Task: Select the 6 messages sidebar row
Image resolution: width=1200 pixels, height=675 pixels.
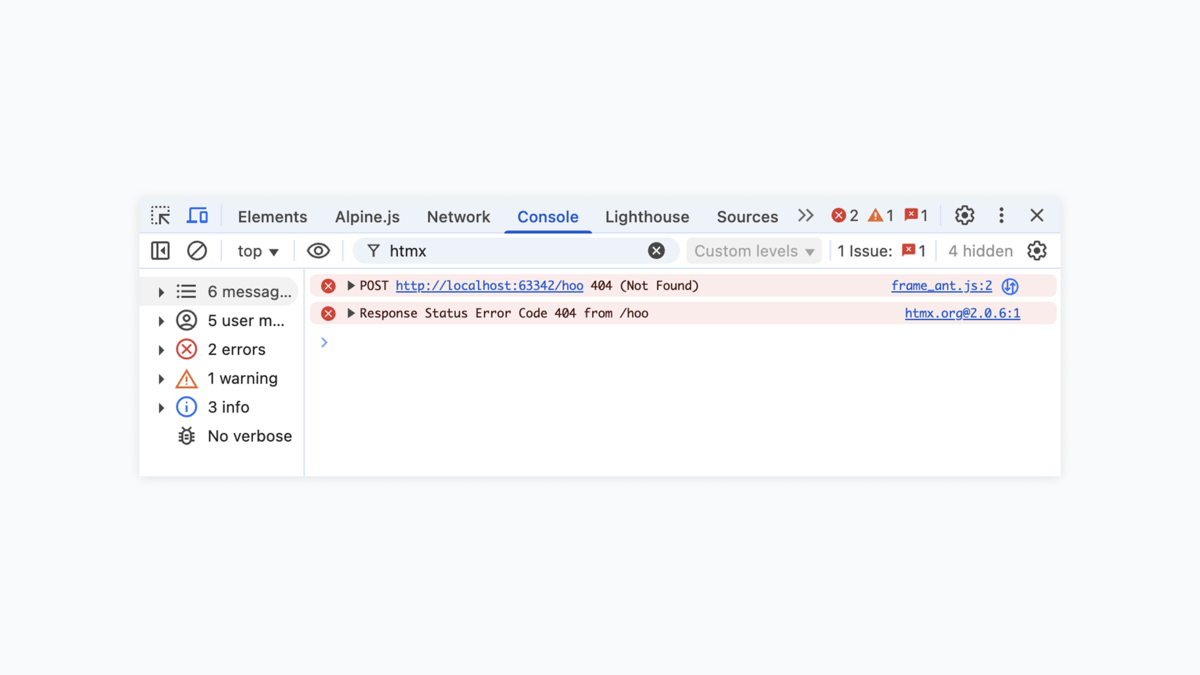Action: 221,292
